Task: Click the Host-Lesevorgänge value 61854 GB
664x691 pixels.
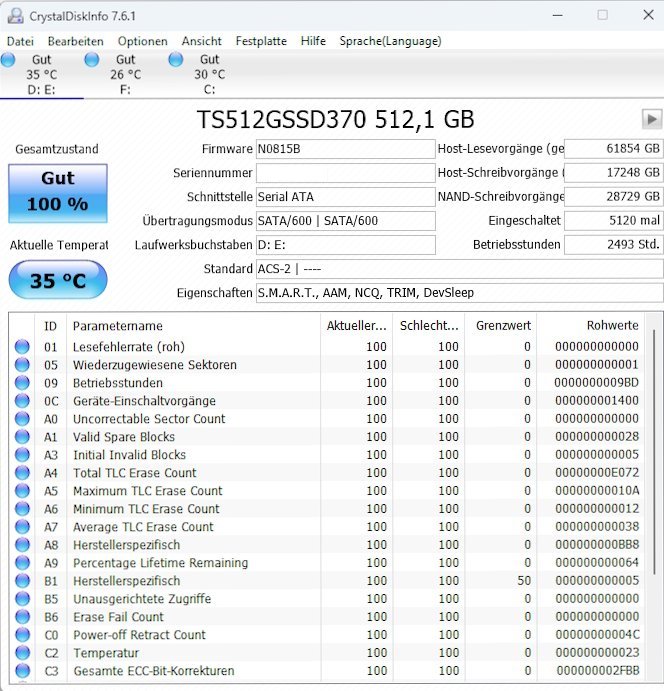Action: click(x=613, y=149)
